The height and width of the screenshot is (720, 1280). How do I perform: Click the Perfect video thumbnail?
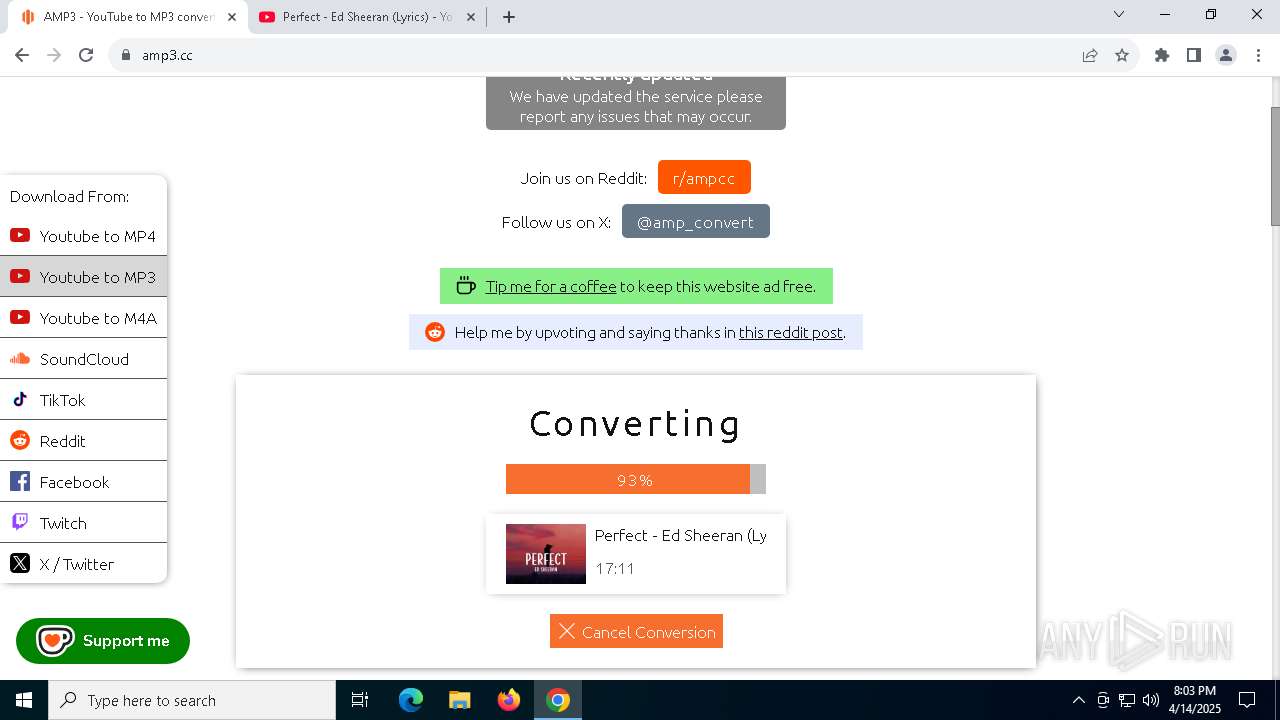tap(546, 554)
